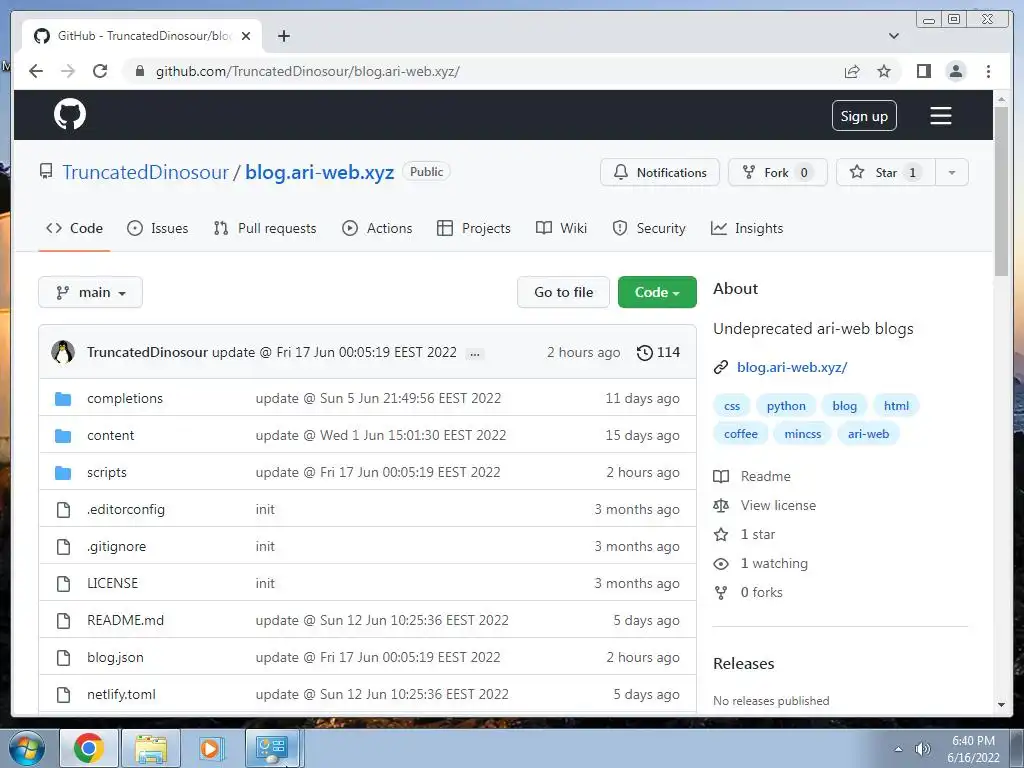This screenshot has width=1024, height=768.
Task: Show hidden system tray icons arrow
Action: [x=899, y=749]
